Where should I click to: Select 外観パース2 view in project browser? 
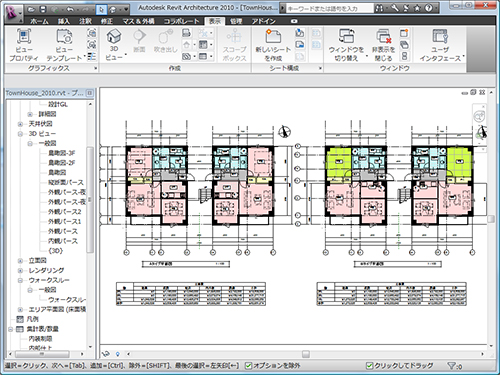[x=65, y=212]
